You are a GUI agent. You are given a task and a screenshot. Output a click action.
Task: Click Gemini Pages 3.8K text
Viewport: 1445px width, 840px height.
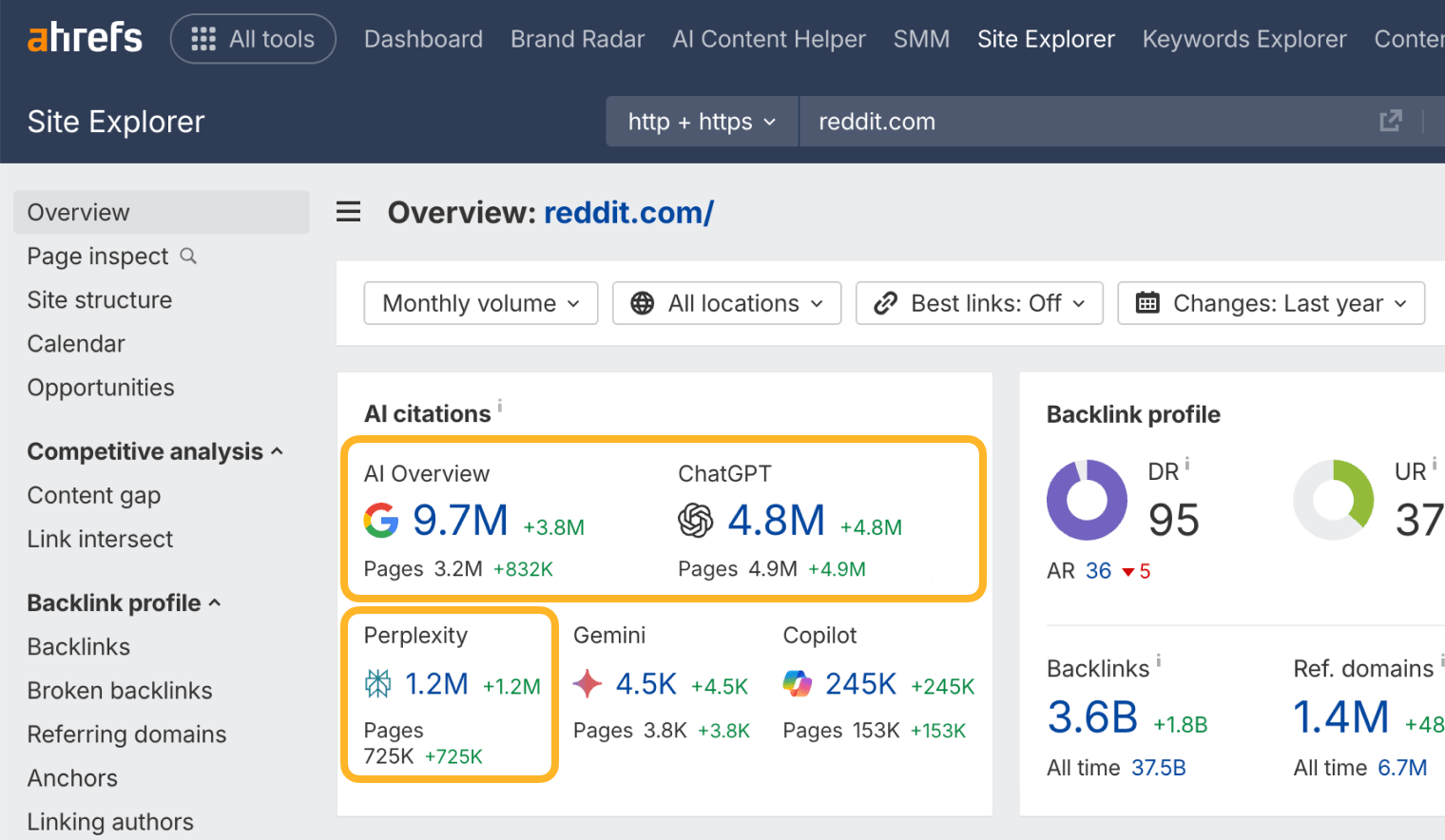(x=630, y=731)
